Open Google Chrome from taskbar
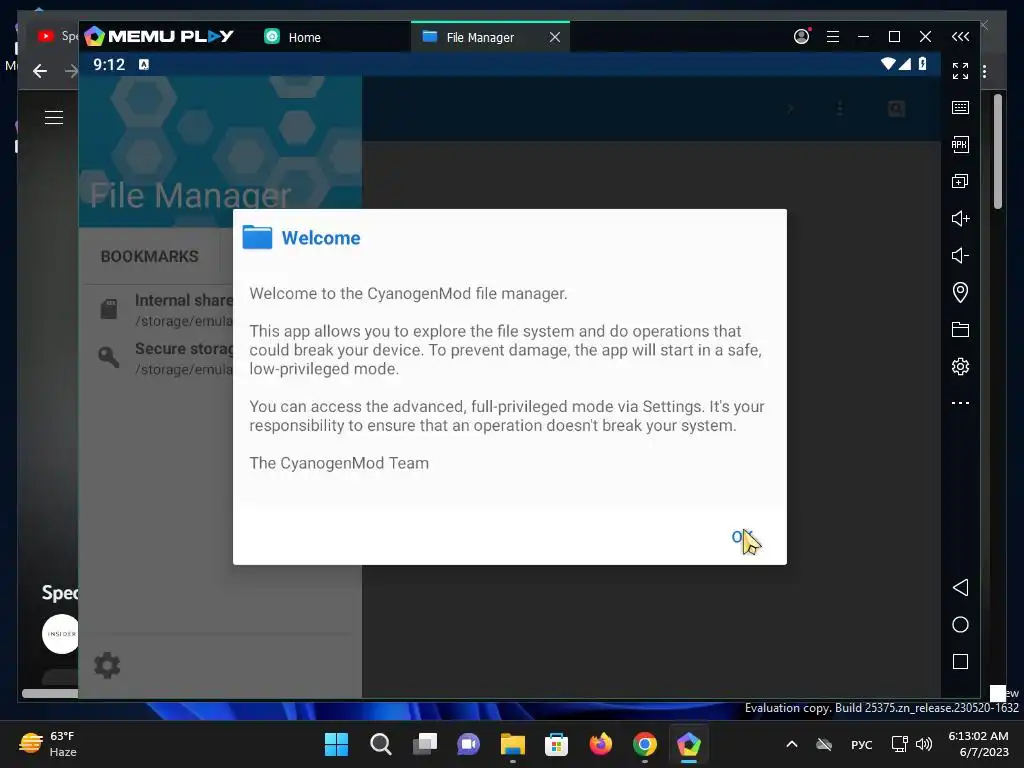Image resolution: width=1024 pixels, height=768 pixels. tap(645, 744)
